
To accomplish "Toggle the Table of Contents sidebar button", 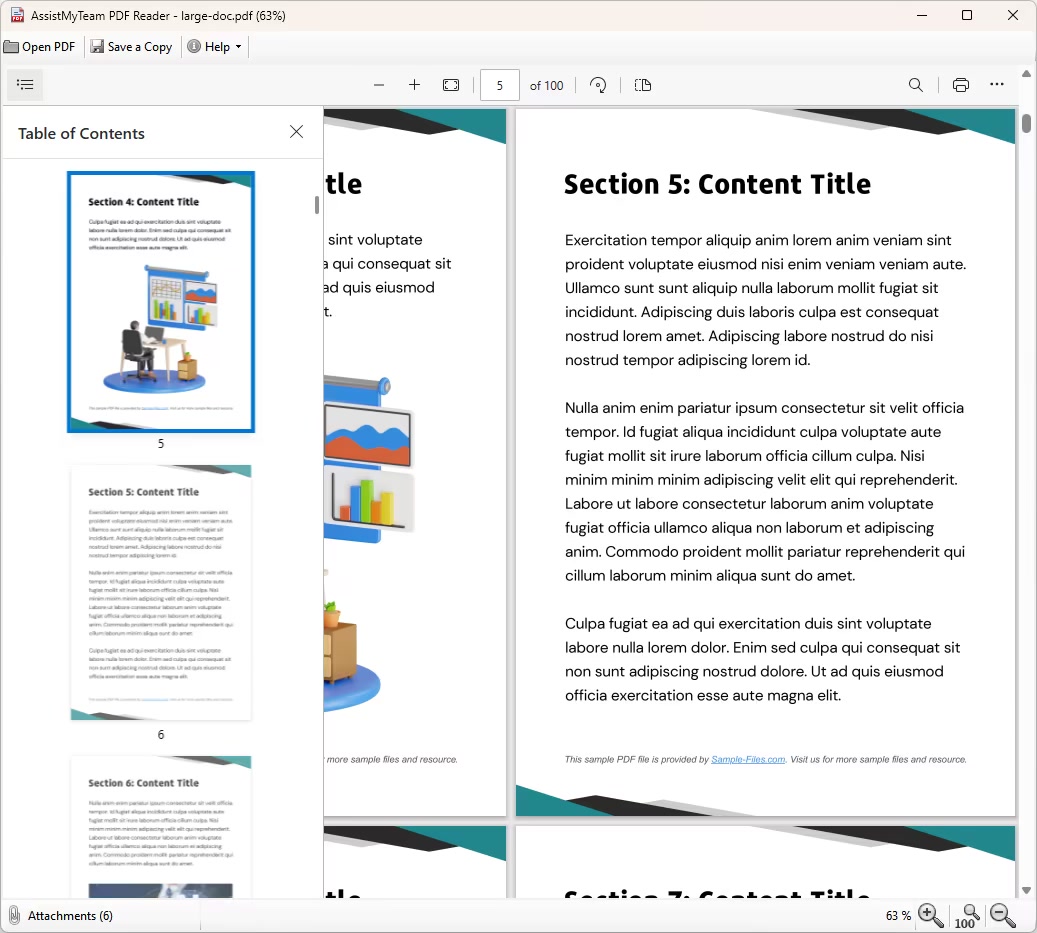I will click(25, 85).
